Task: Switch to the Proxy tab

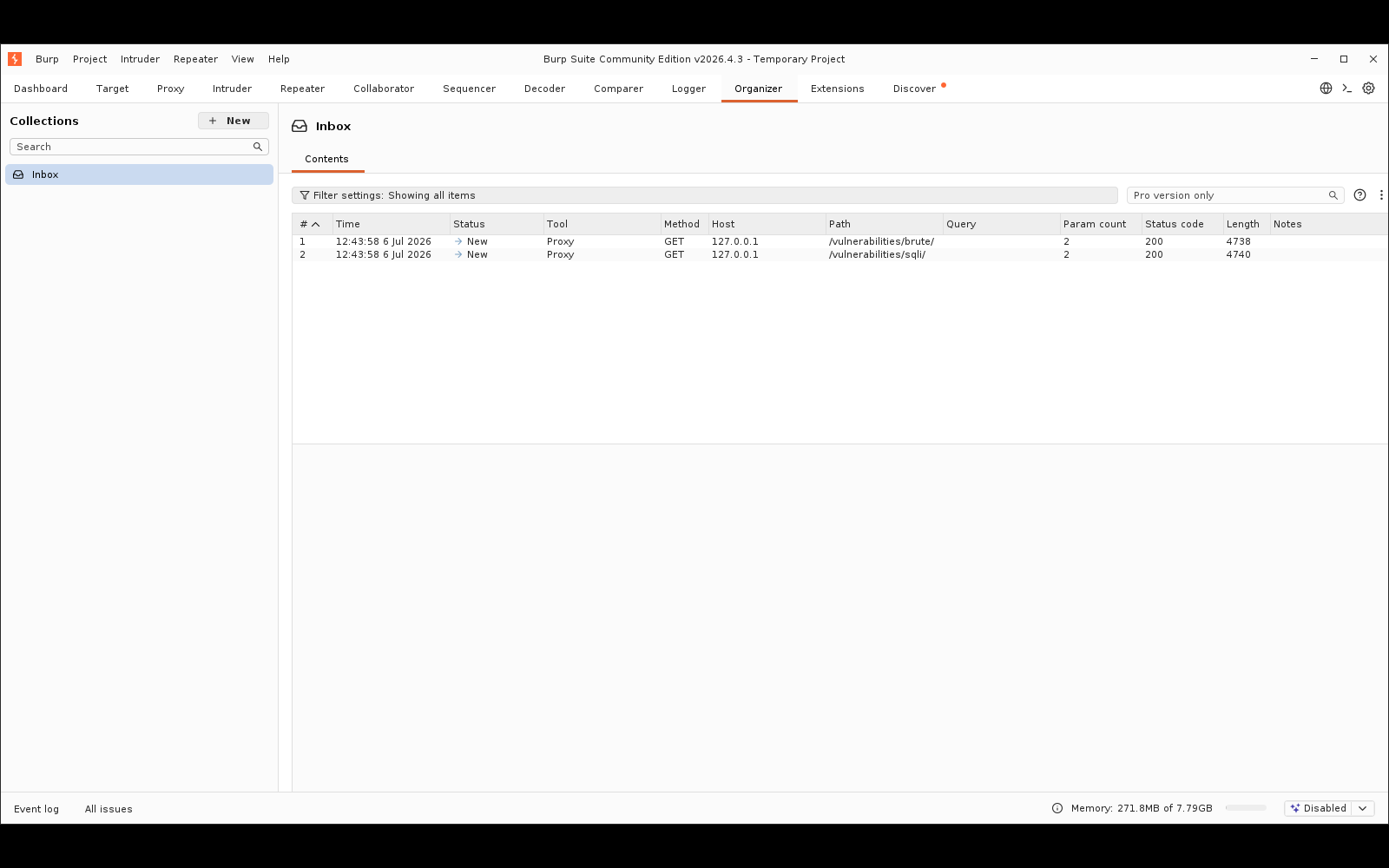Action: (170, 89)
